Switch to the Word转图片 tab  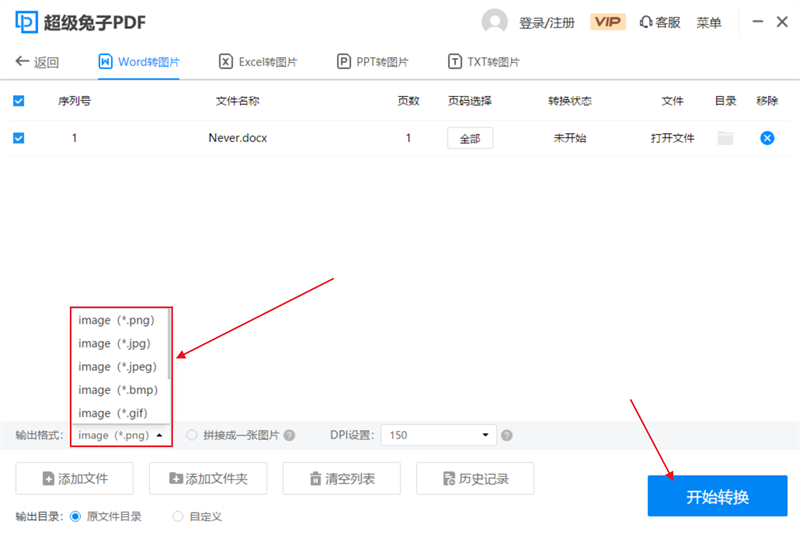click(139, 62)
